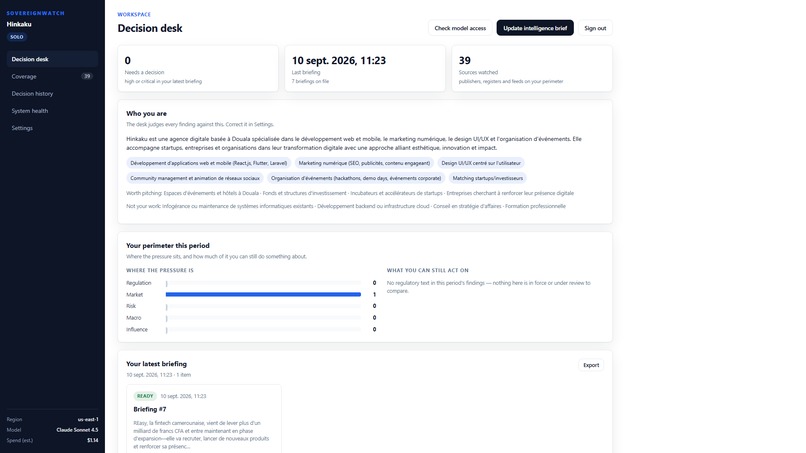Click the WORKSPACE breadcrumb label

[x=134, y=14]
